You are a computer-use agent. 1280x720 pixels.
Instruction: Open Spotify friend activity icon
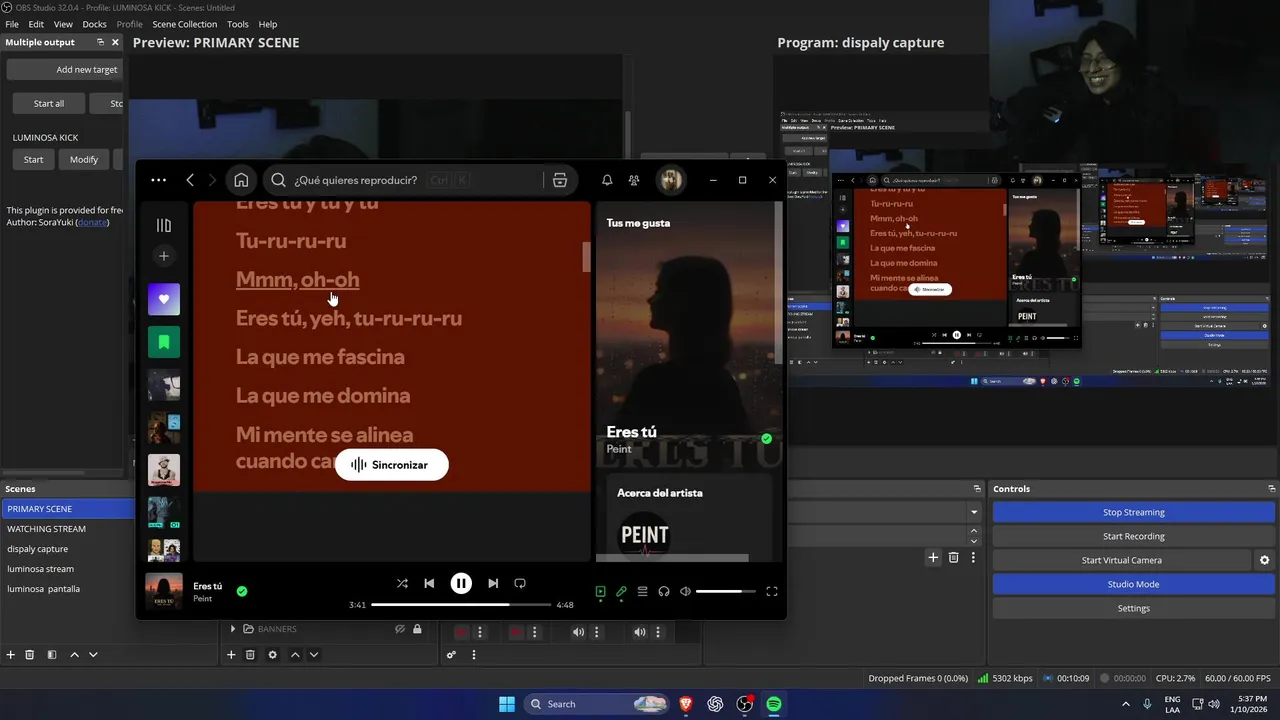point(634,180)
